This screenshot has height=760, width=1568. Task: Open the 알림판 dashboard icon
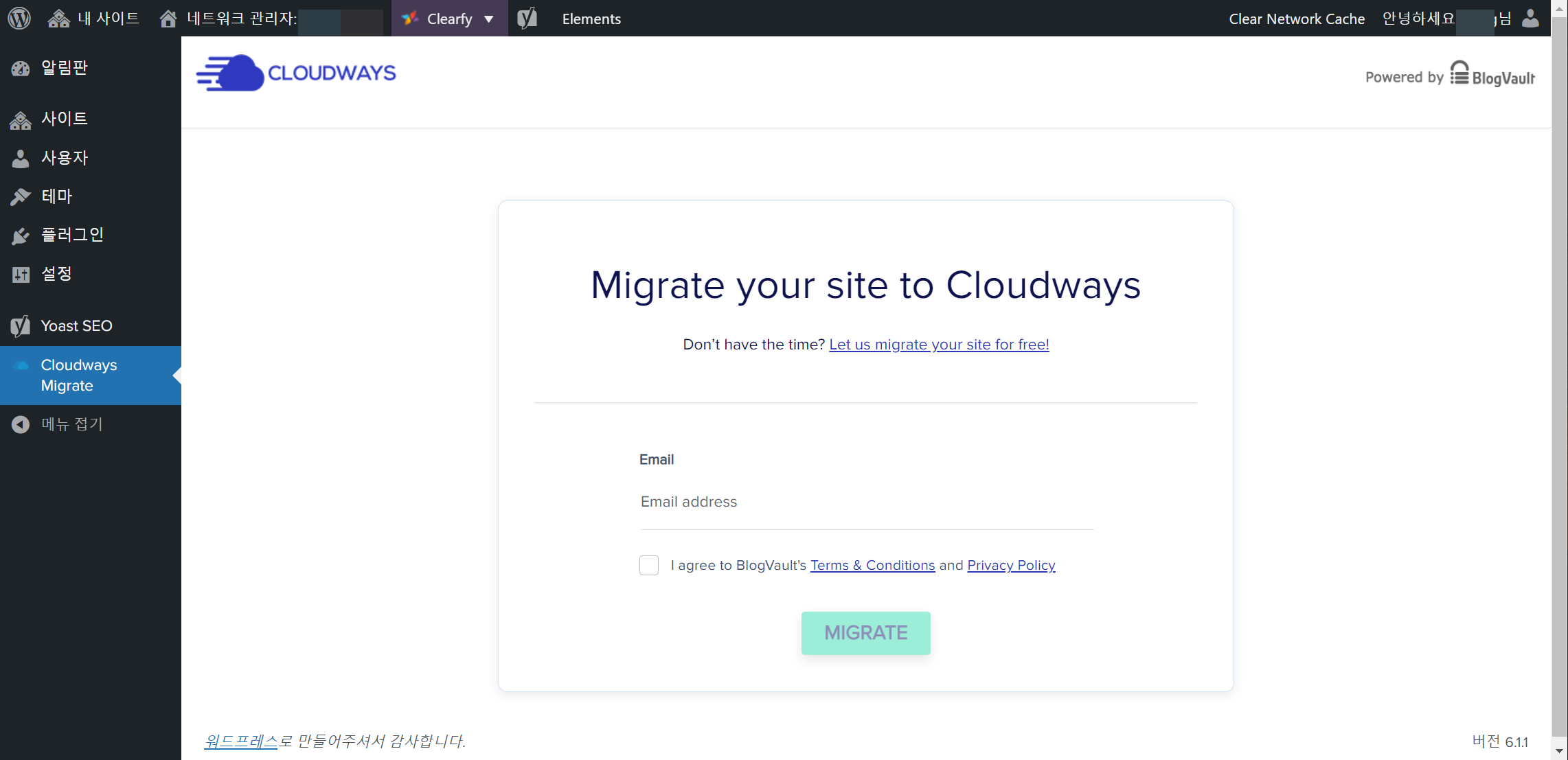pyautogui.click(x=21, y=68)
